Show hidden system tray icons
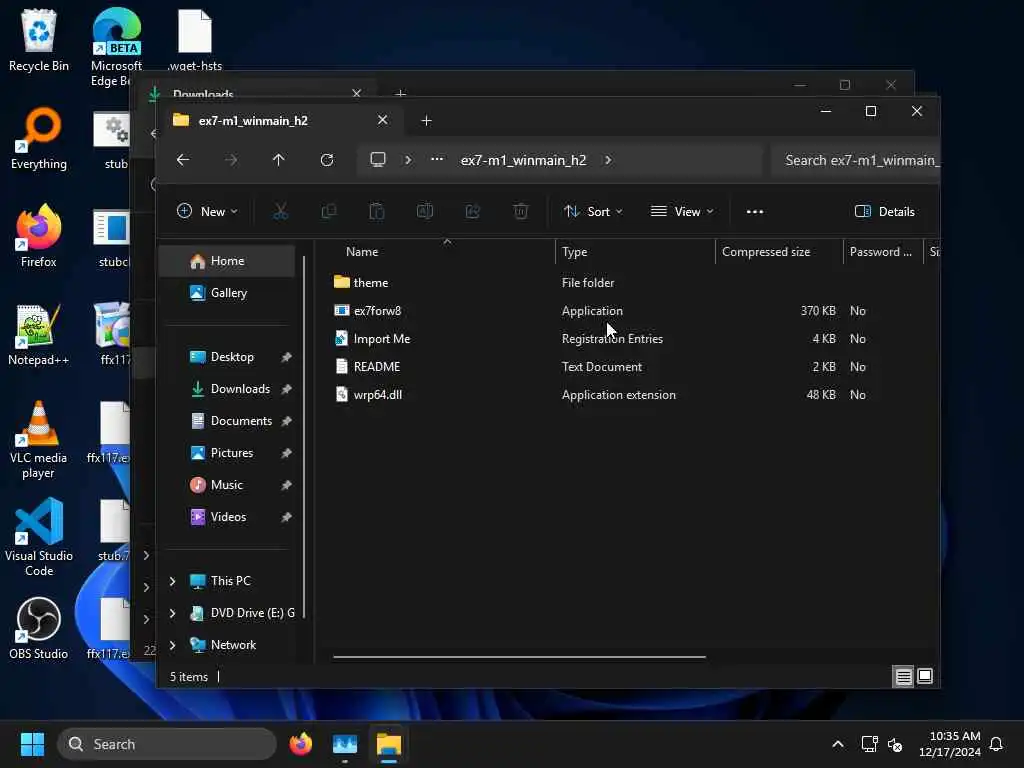The width and height of the screenshot is (1024, 768). click(837, 744)
